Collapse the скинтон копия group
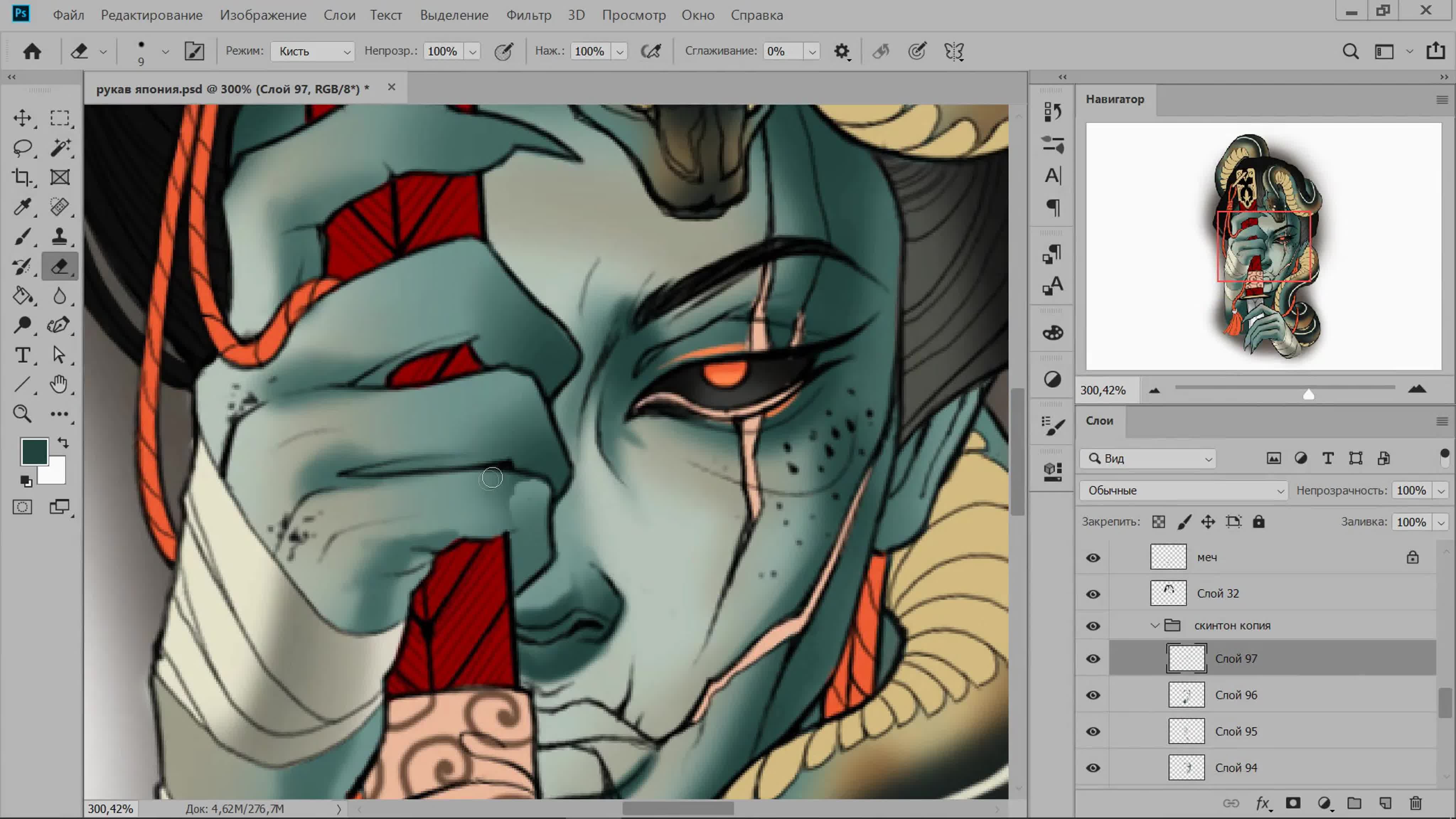Viewport: 1456px width, 819px height. tap(1155, 626)
